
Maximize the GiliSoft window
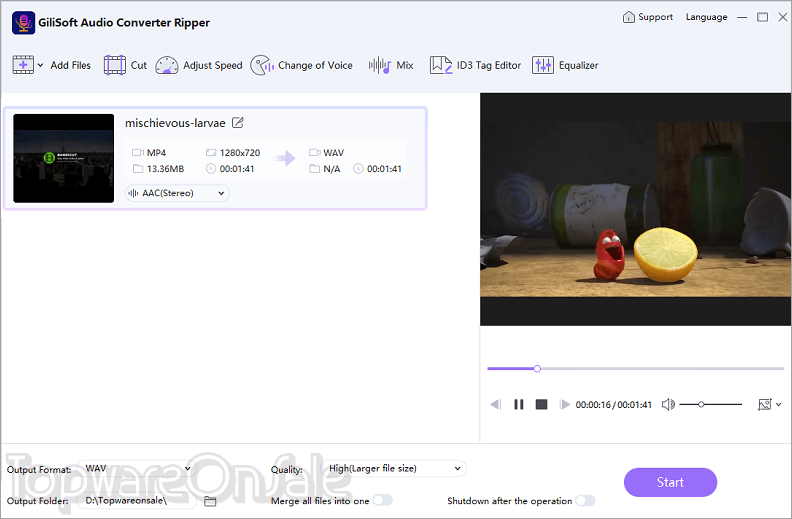763,17
